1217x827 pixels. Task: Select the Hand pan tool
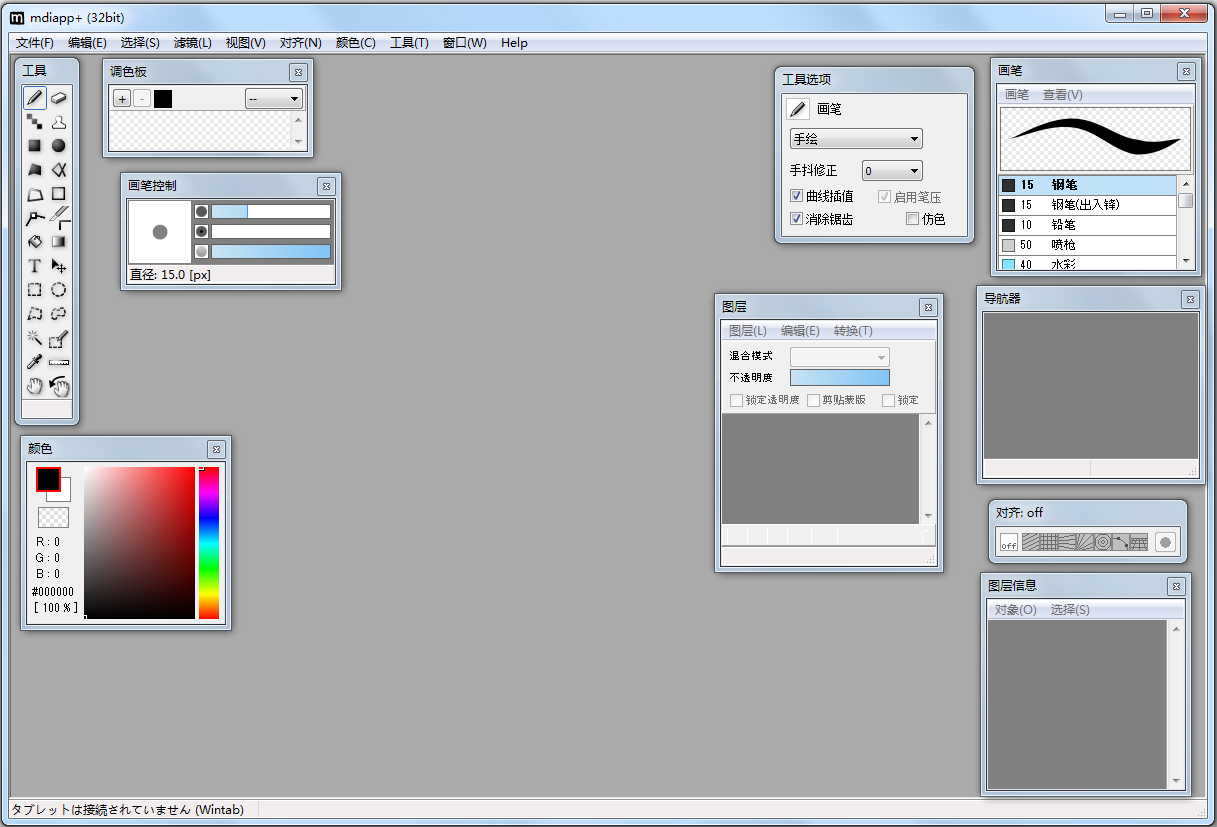pos(34,387)
